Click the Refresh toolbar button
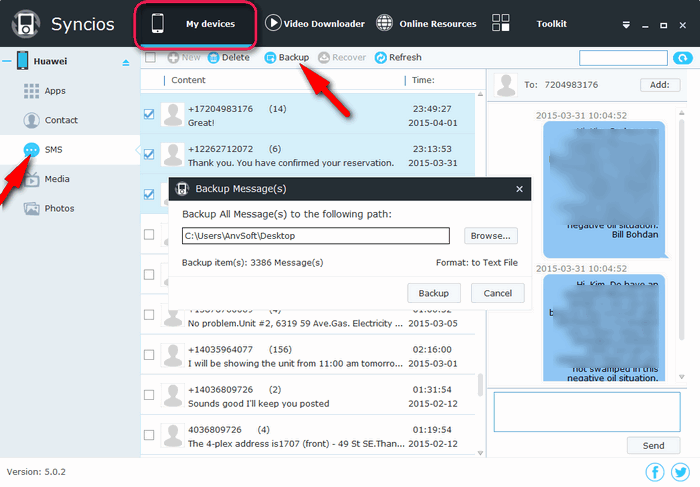This screenshot has height=487, width=700. (x=398, y=58)
